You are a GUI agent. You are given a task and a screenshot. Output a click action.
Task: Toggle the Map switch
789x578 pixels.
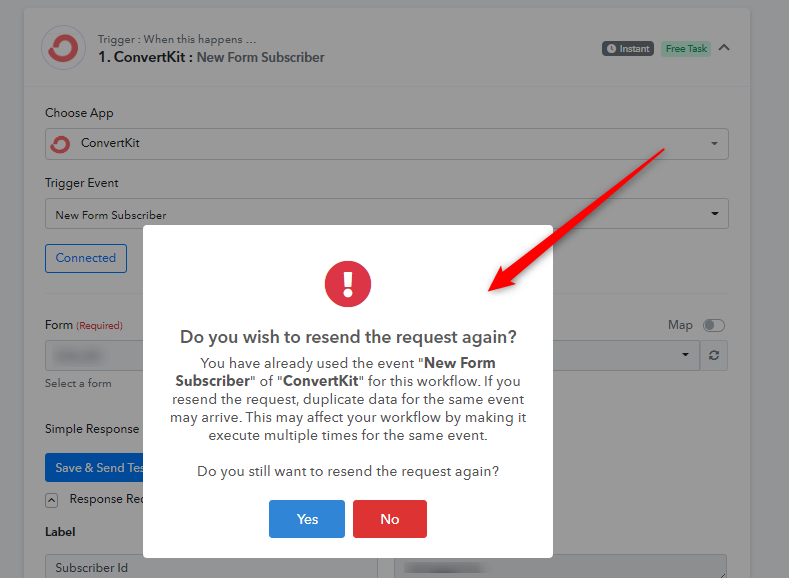pos(714,325)
